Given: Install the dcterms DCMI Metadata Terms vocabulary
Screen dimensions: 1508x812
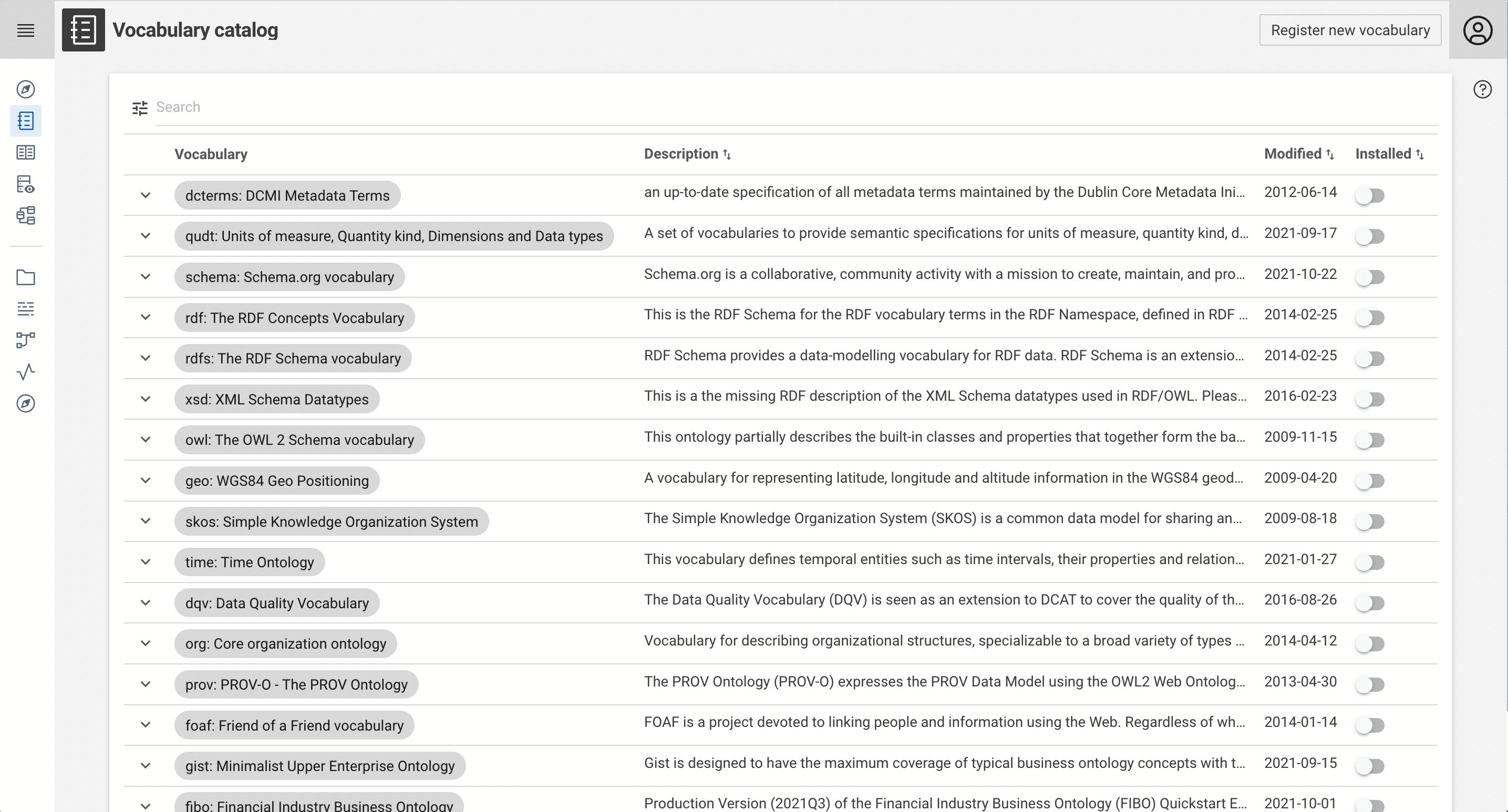Looking at the screenshot, I should tap(1371, 195).
